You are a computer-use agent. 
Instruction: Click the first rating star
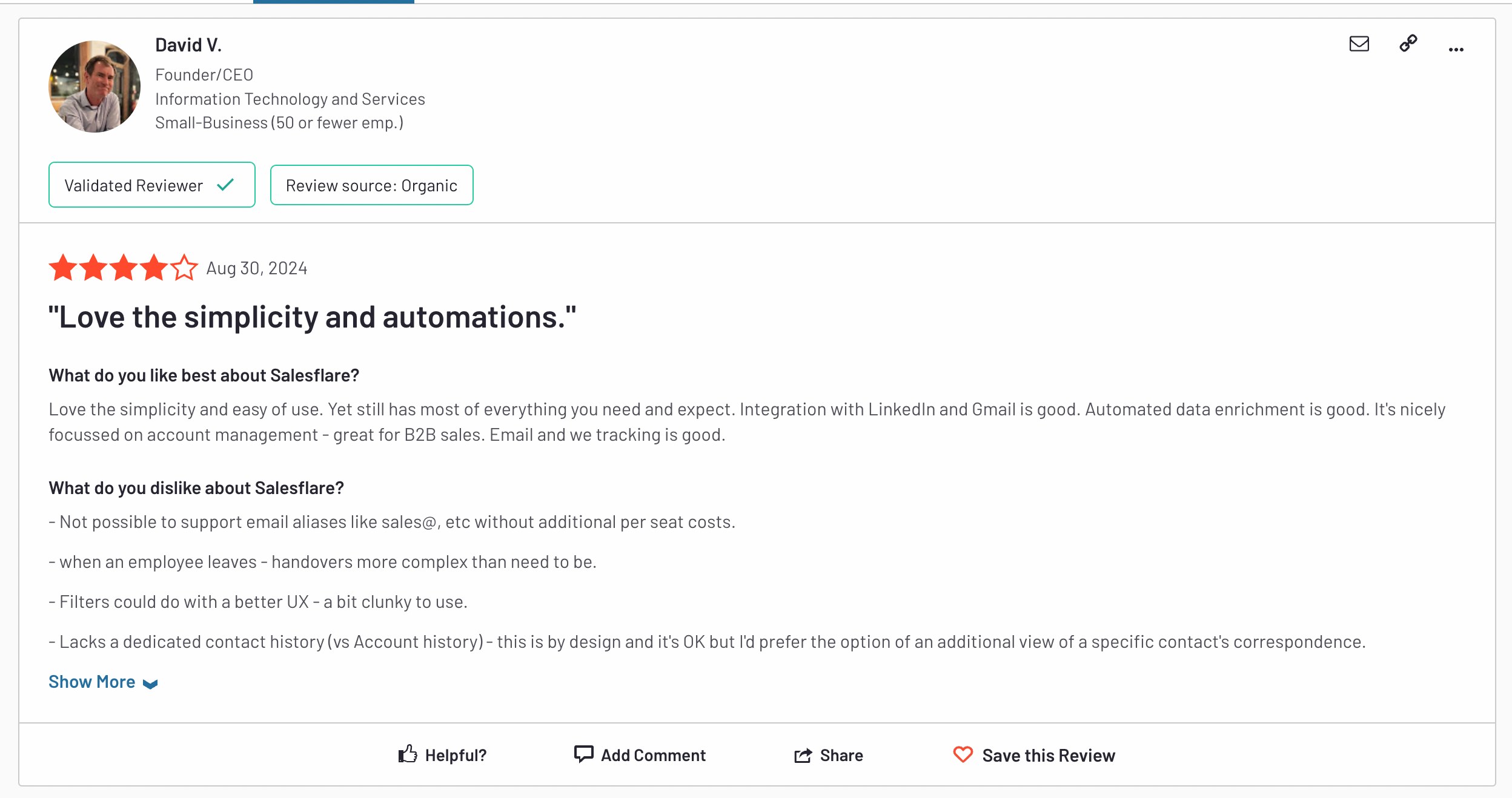63,268
